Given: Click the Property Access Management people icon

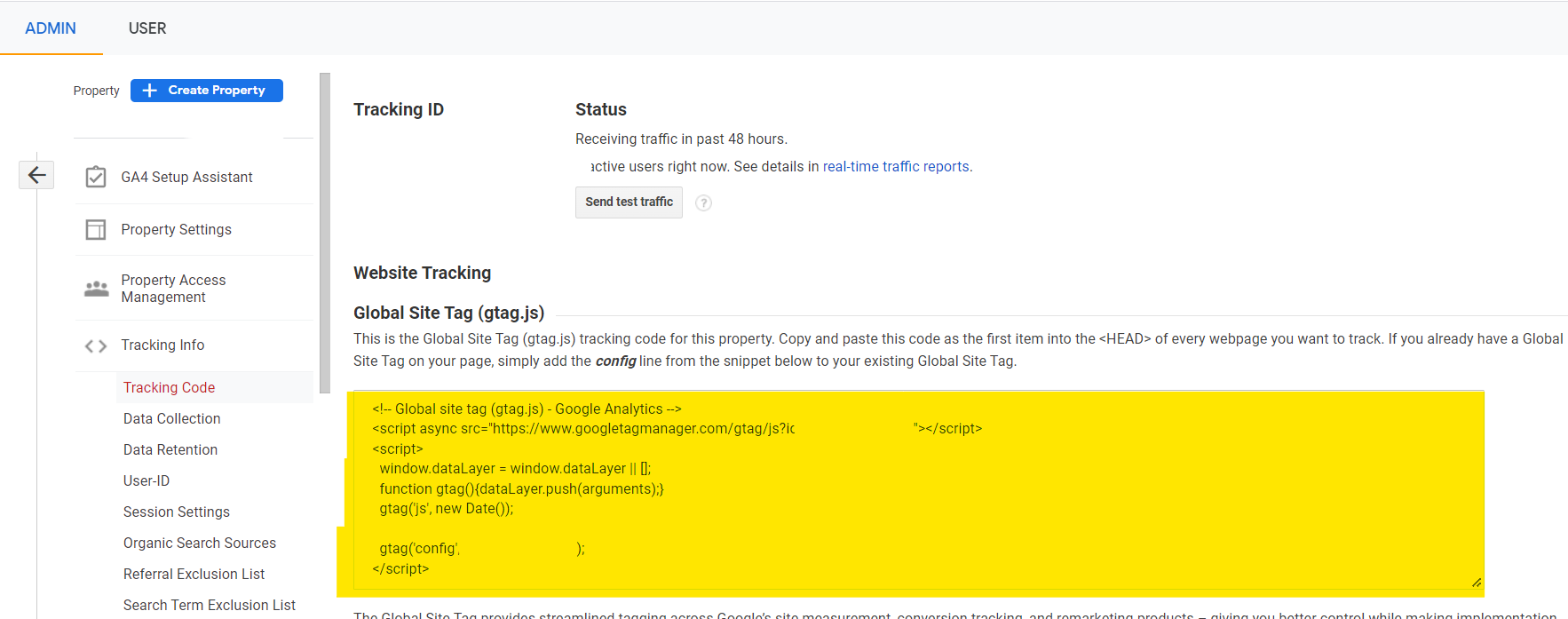Looking at the screenshot, I should click(x=96, y=289).
